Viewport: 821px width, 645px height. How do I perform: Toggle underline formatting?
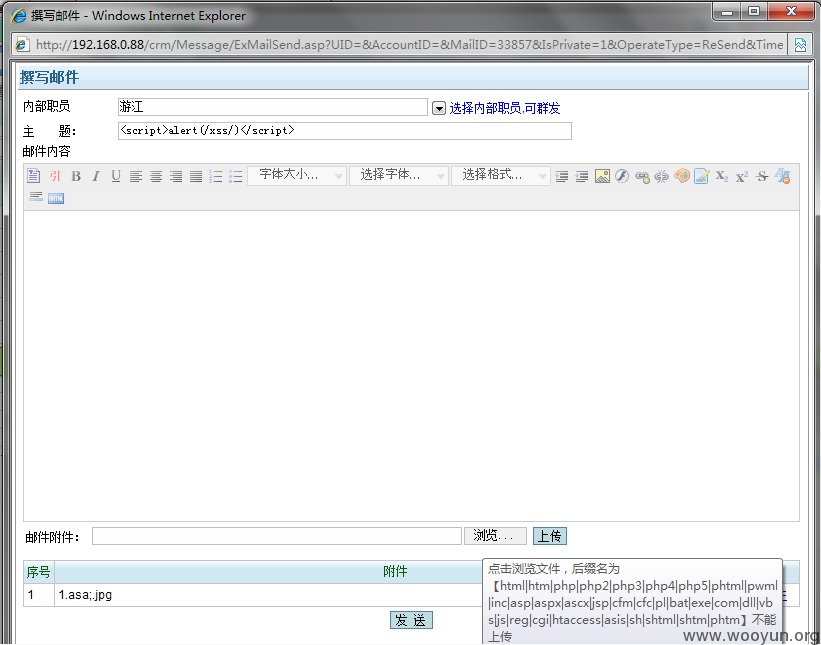116,176
